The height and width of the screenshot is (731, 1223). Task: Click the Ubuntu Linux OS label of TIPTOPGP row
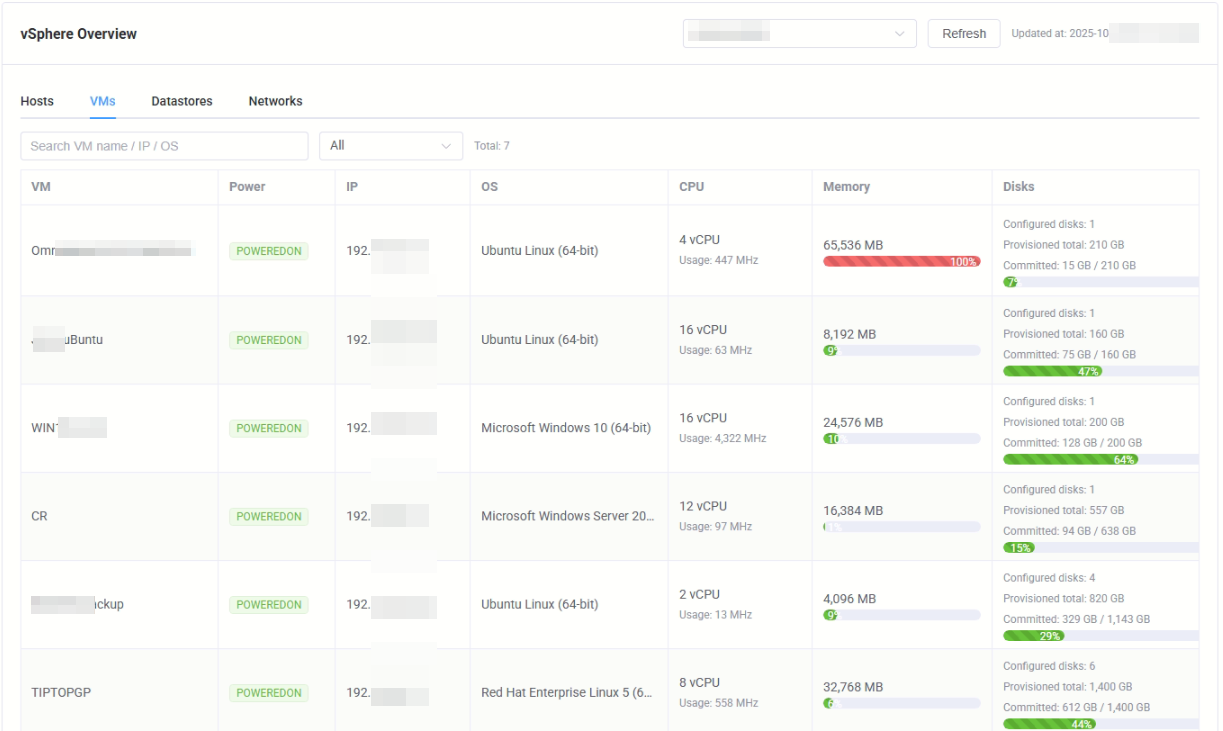coord(568,692)
